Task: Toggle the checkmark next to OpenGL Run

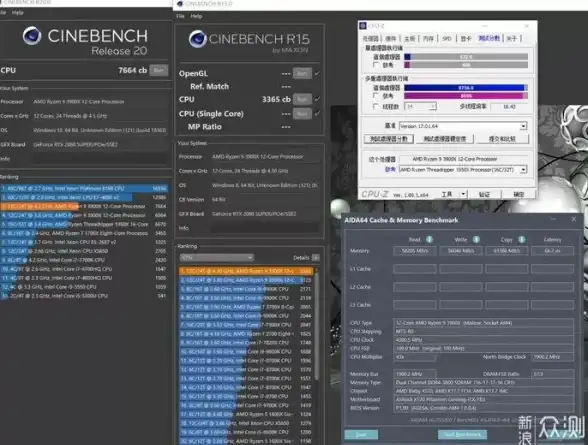Action: 317,73
